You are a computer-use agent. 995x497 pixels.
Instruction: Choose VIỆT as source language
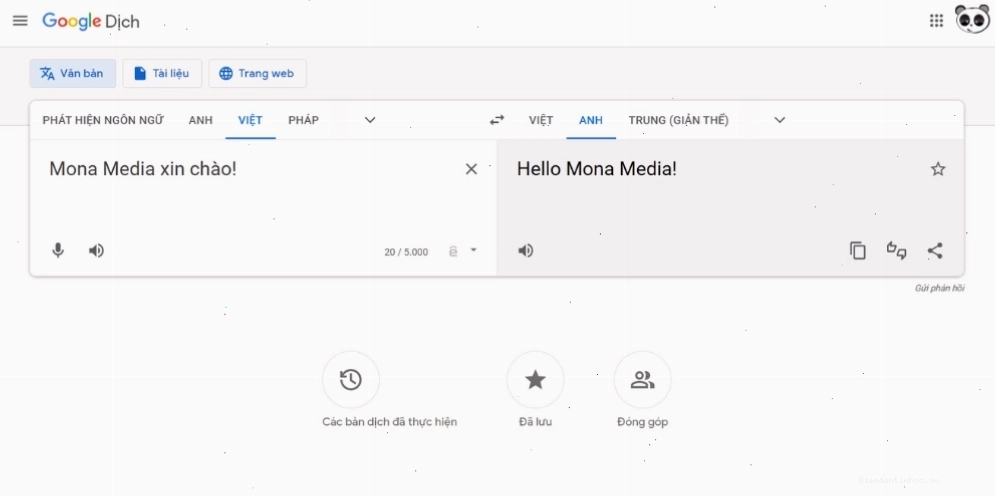pyautogui.click(x=250, y=120)
